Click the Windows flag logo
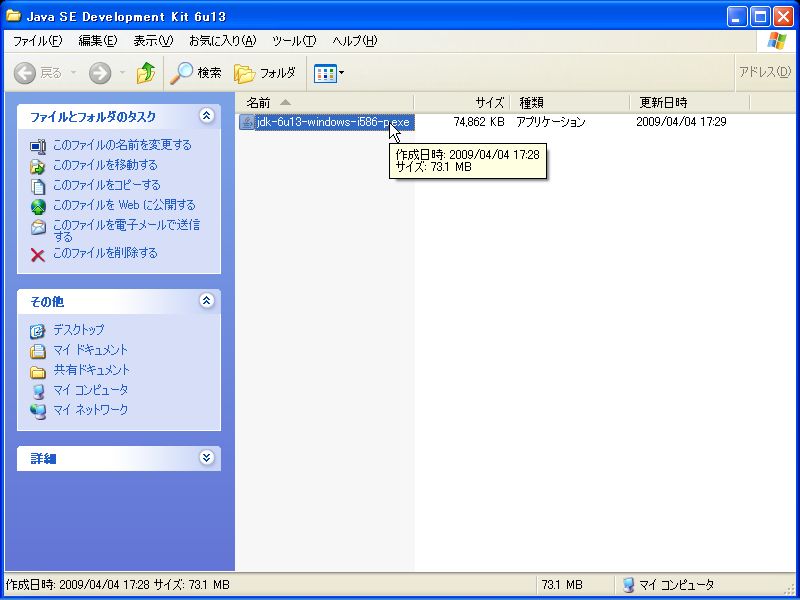800x600 pixels. tap(777, 41)
